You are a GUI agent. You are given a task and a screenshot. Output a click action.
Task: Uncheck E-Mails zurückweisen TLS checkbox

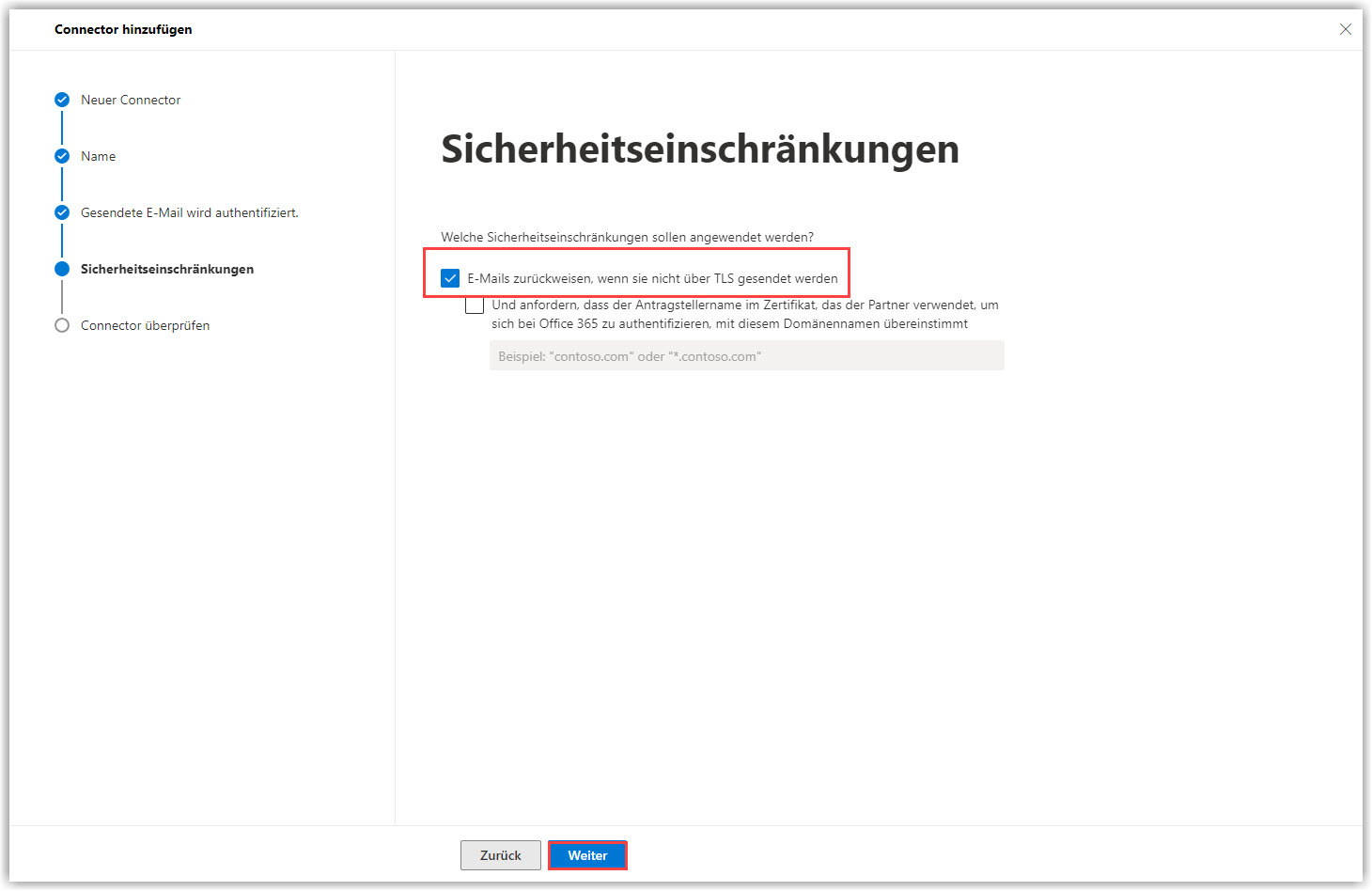click(x=450, y=278)
